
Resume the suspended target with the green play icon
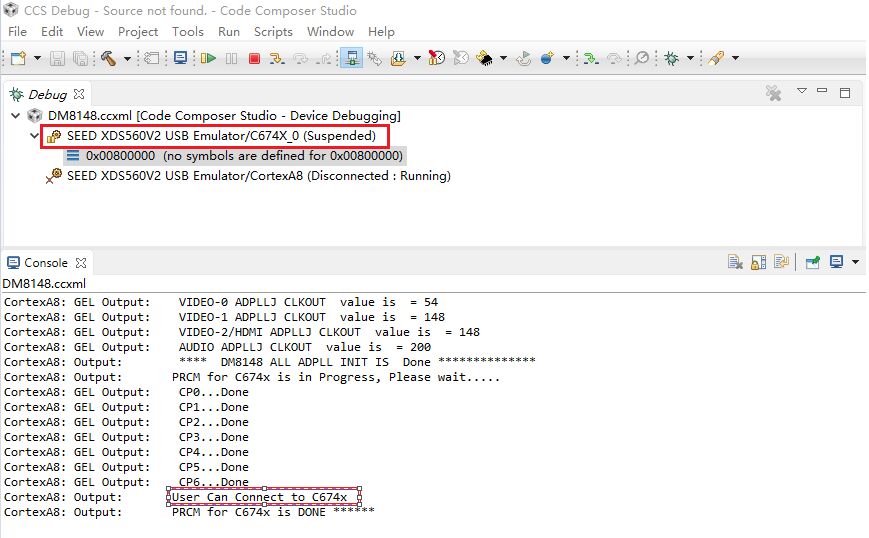pyautogui.click(x=208, y=58)
